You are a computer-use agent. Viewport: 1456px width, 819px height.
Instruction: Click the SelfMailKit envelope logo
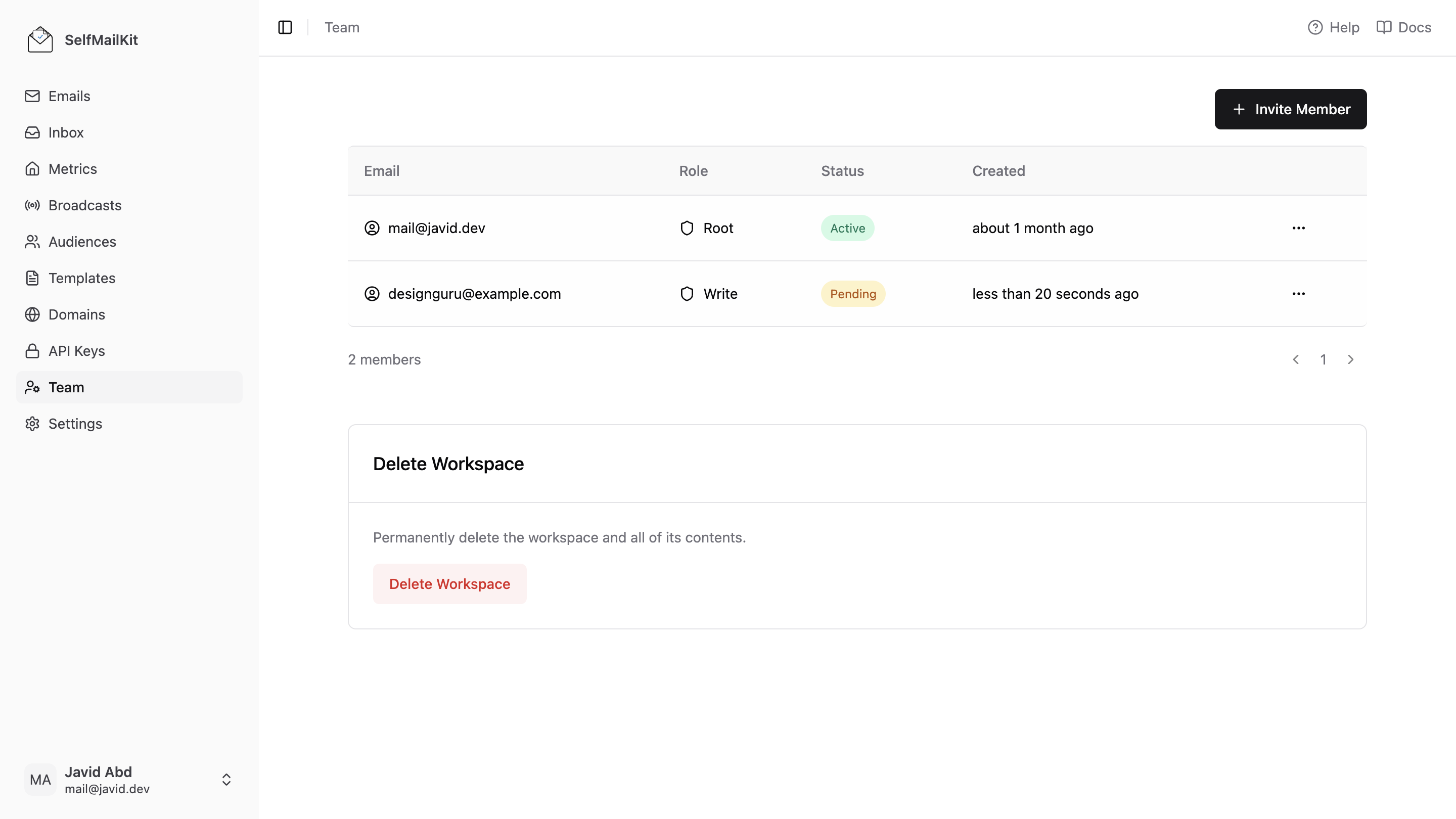[40, 39]
